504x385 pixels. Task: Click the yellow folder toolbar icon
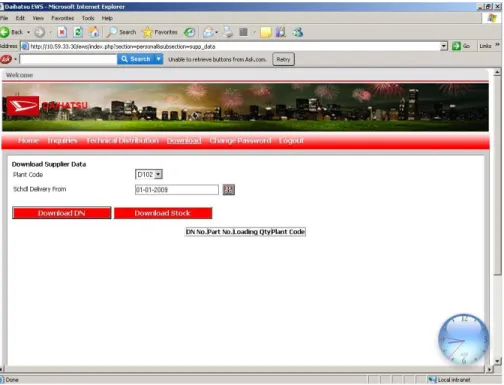point(266,32)
